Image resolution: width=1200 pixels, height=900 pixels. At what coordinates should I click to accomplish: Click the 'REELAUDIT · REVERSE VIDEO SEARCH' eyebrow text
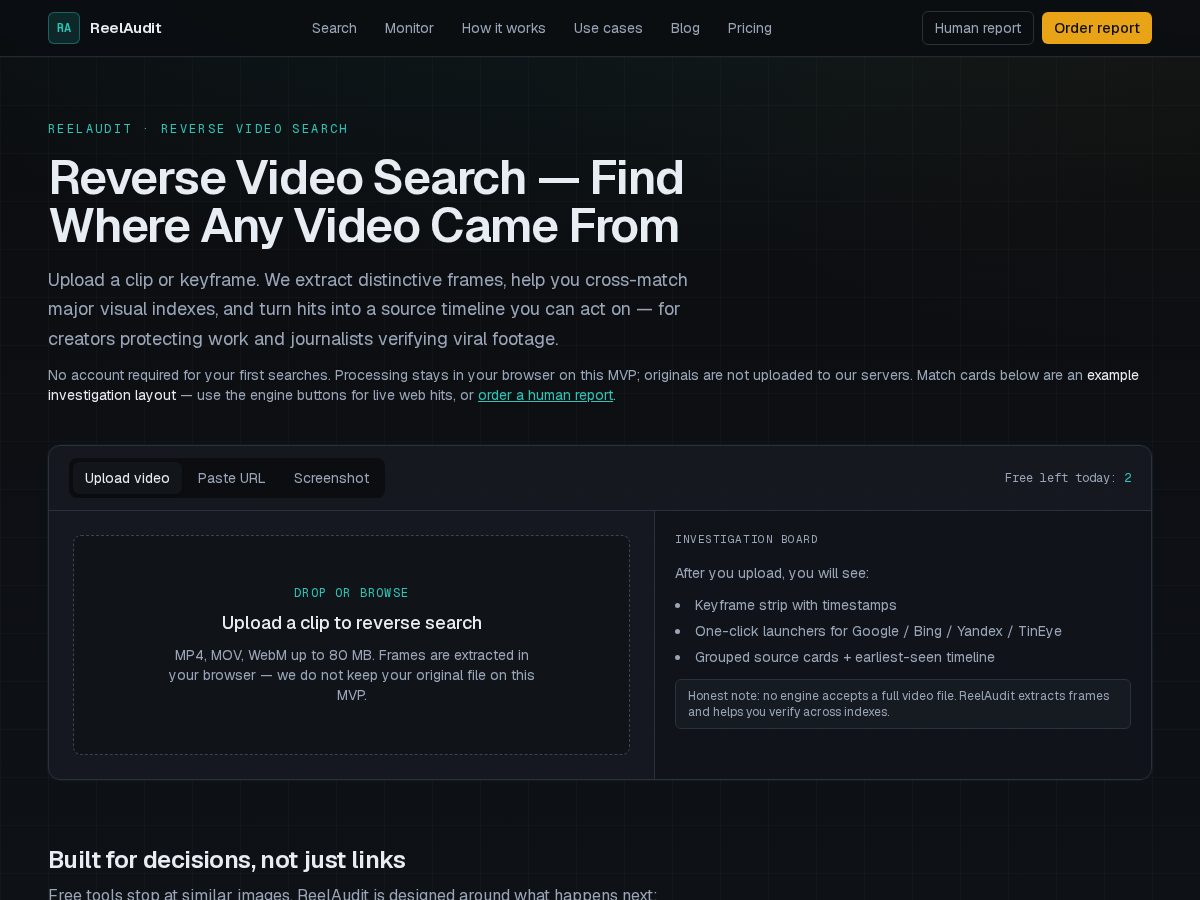[198, 129]
